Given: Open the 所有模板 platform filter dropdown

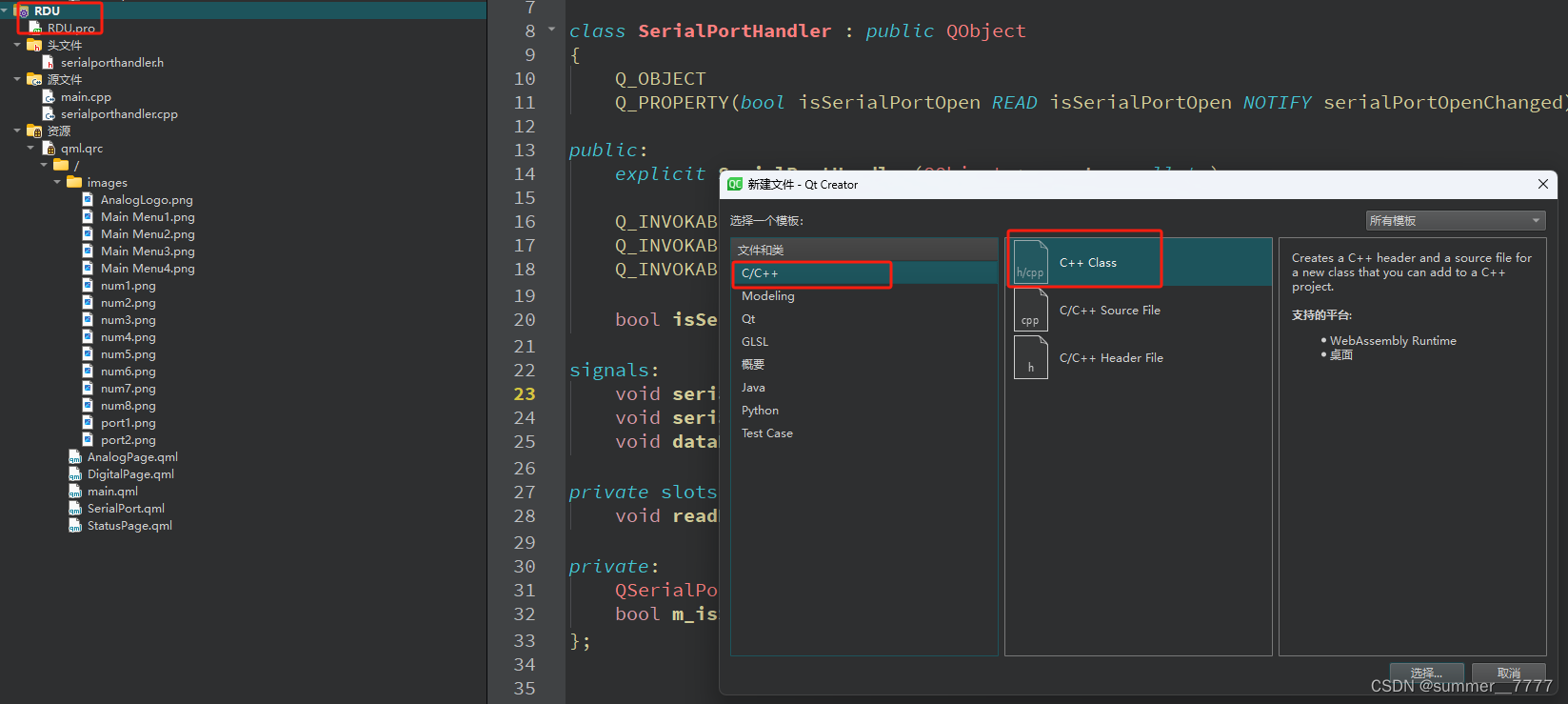Looking at the screenshot, I should [x=1456, y=220].
